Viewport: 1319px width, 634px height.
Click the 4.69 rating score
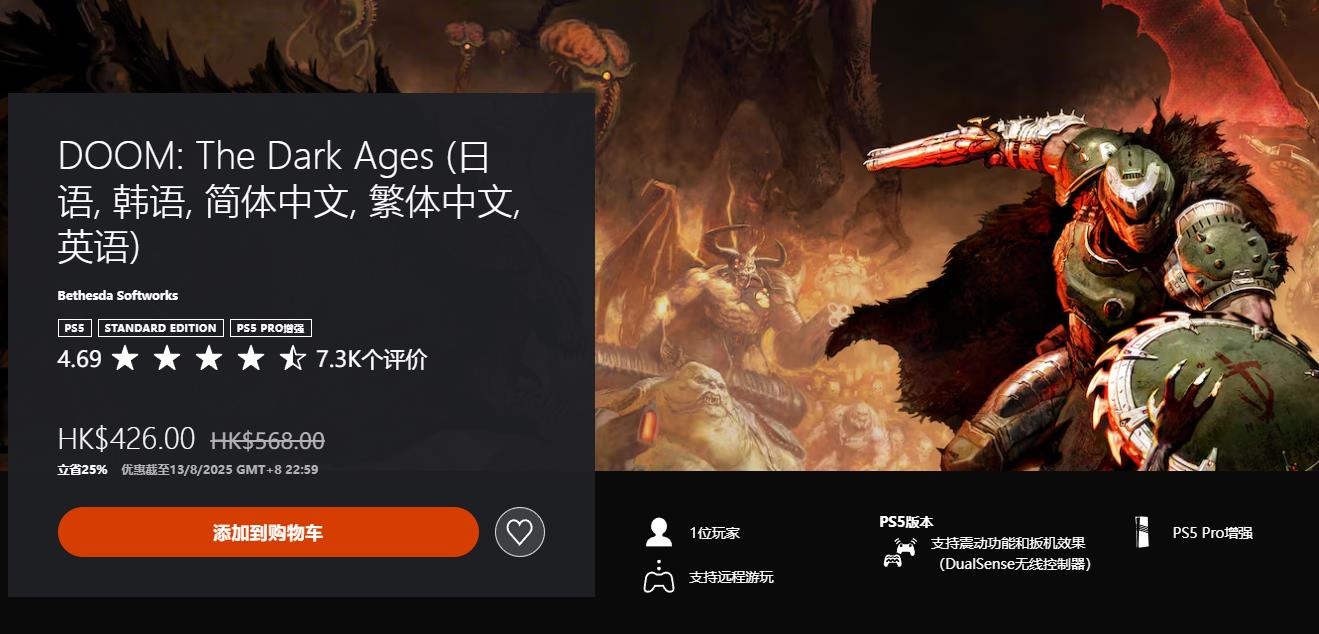point(80,359)
